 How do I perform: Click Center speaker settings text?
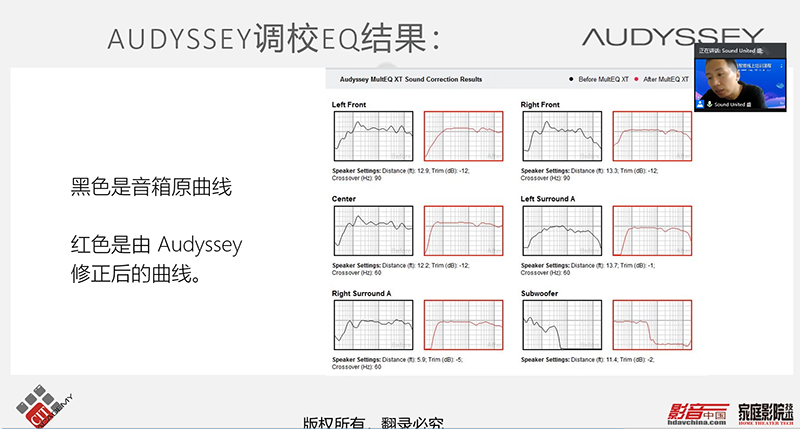(401, 269)
